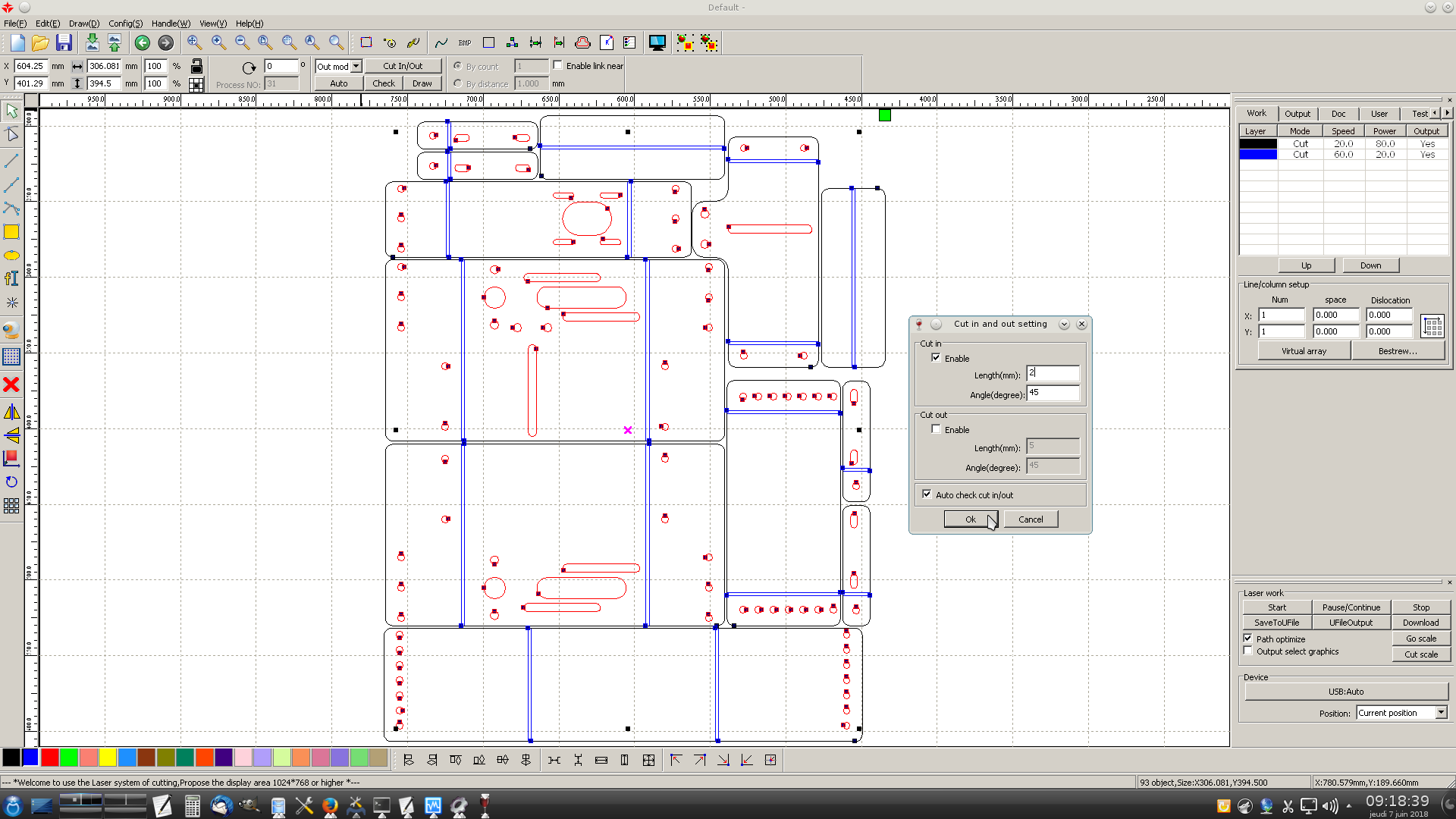Click the Undo green arrow icon
Screen dimensions: 1456x819
142,43
